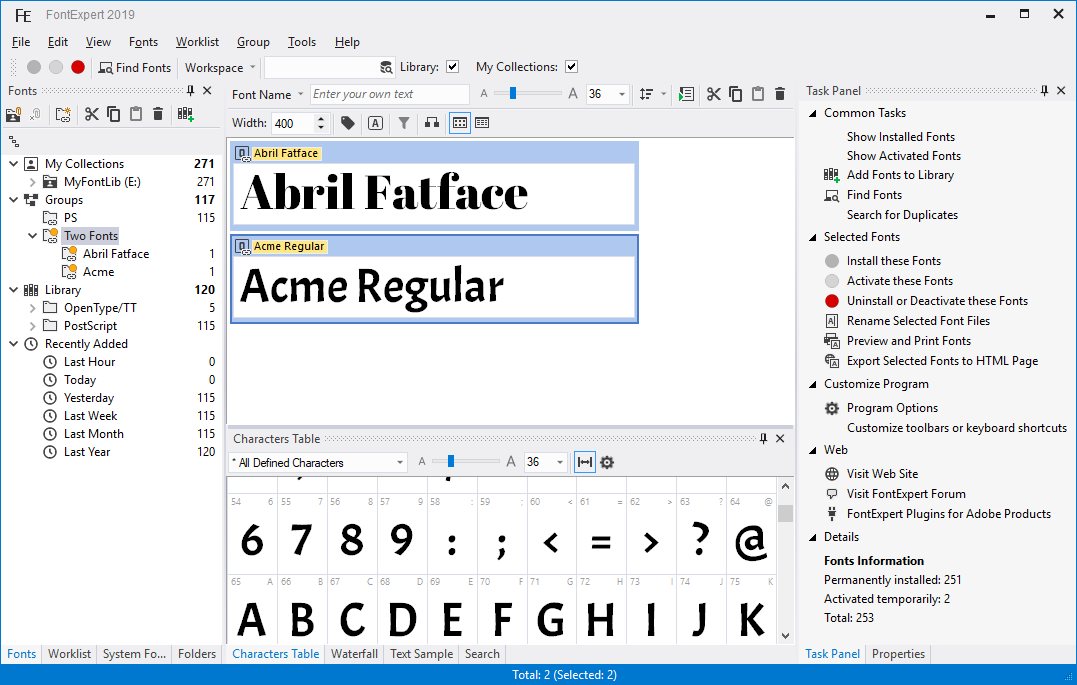1077x685 pixels.
Task: Click the group connection icon beside the filter
Action: coord(431,123)
